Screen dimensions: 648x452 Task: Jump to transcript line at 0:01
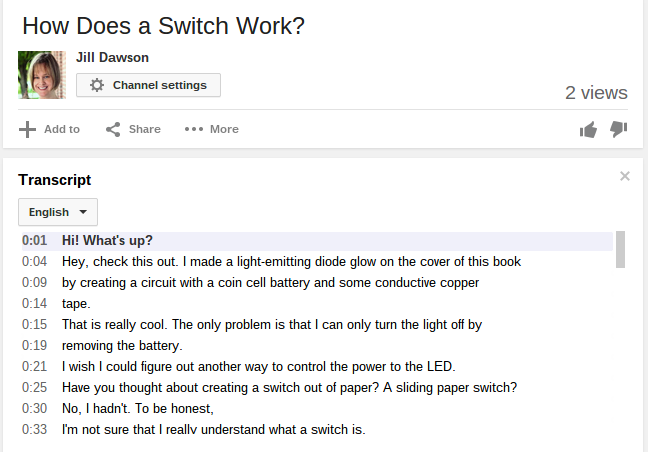click(317, 241)
